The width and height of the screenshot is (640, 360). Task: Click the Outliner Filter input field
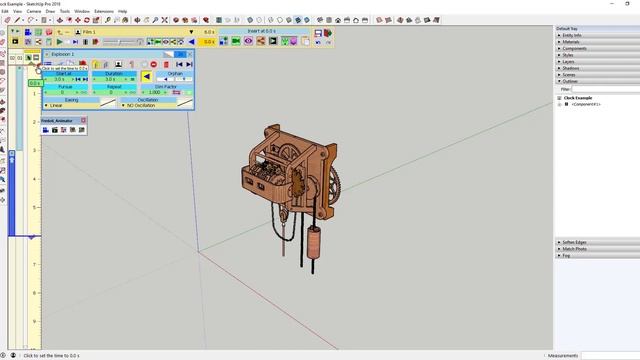coord(606,89)
